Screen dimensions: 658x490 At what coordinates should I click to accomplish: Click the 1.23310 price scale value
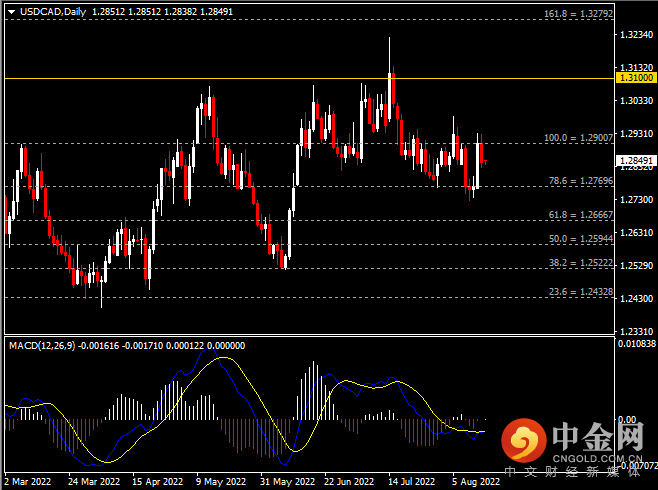coord(637,332)
